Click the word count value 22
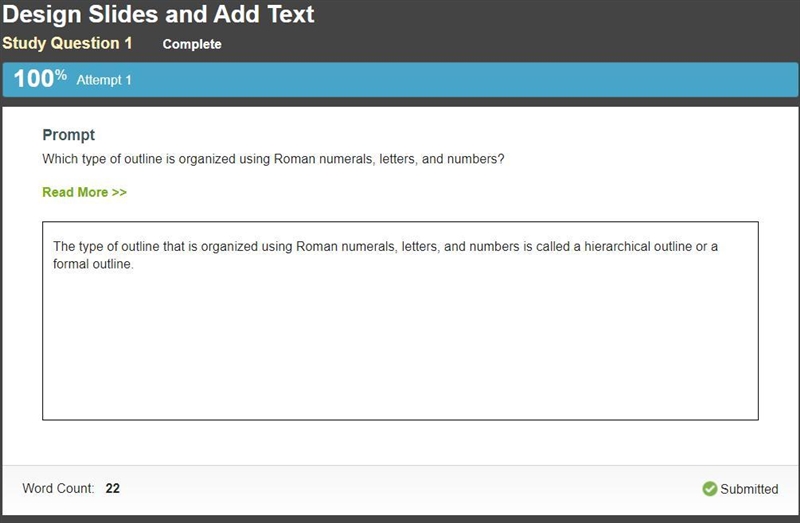 [x=112, y=488]
